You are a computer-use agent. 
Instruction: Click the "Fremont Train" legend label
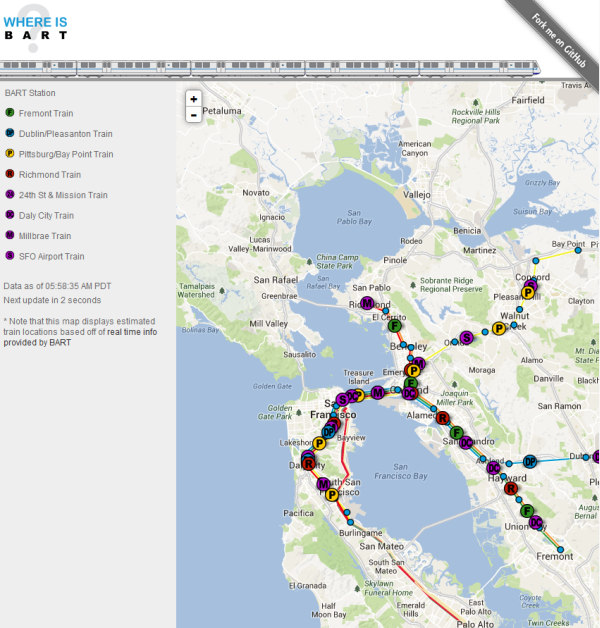[46, 113]
